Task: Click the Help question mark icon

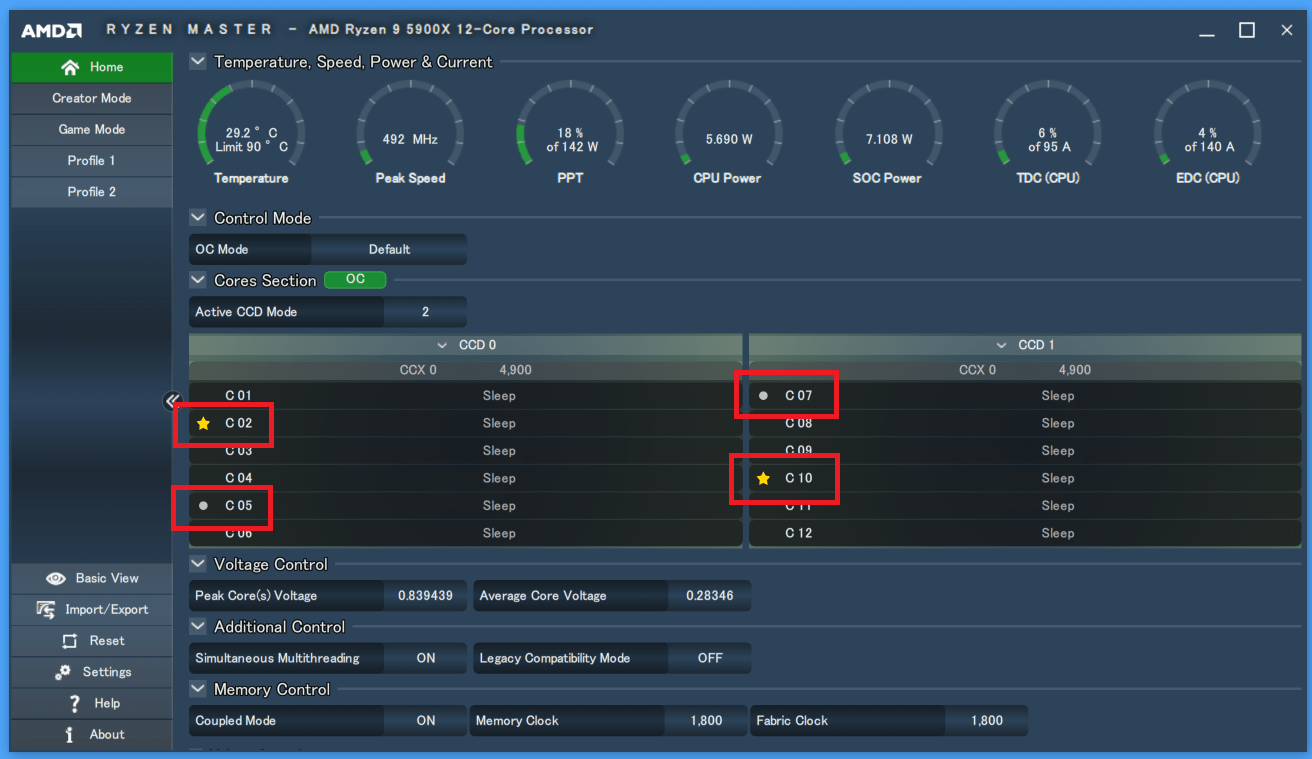Action: (75, 703)
